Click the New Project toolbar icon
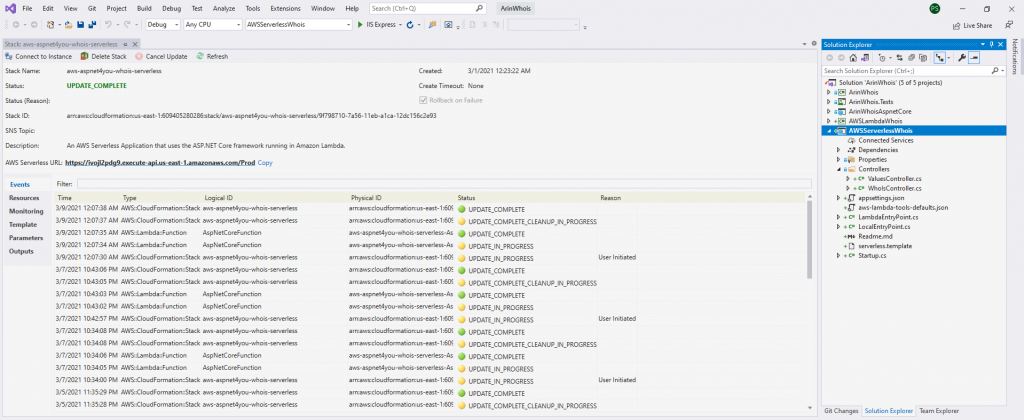The height and width of the screenshot is (420, 1024). click(50, 25)
